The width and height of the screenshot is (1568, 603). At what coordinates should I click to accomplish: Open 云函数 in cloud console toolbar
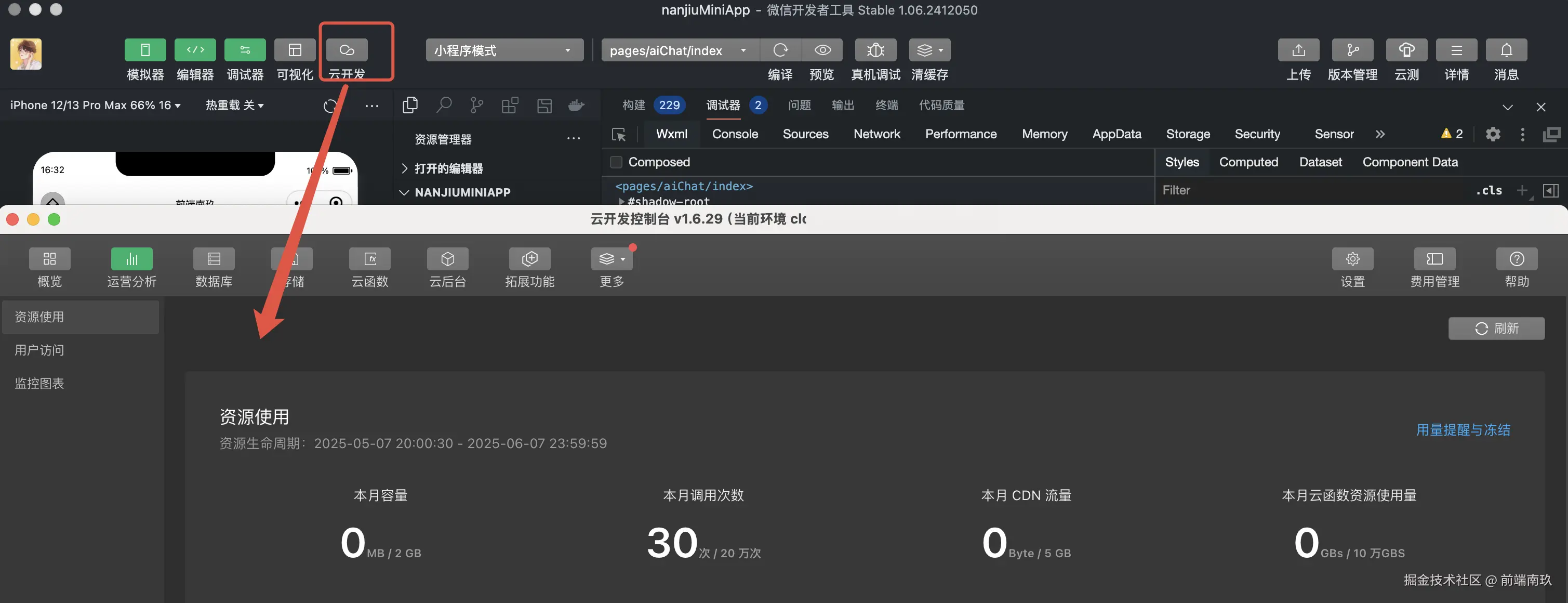tap(369, 259)
